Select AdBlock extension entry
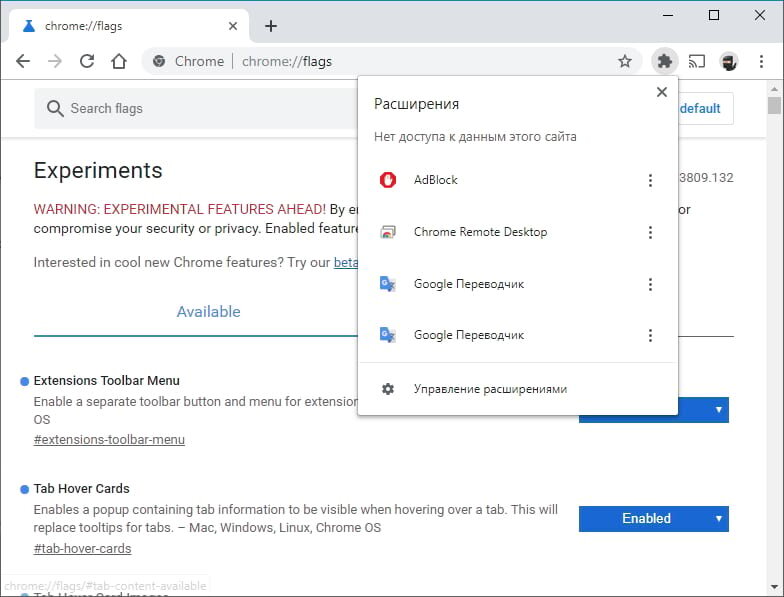Viewport: 784px width, 597px height. (x=518, y=180)
